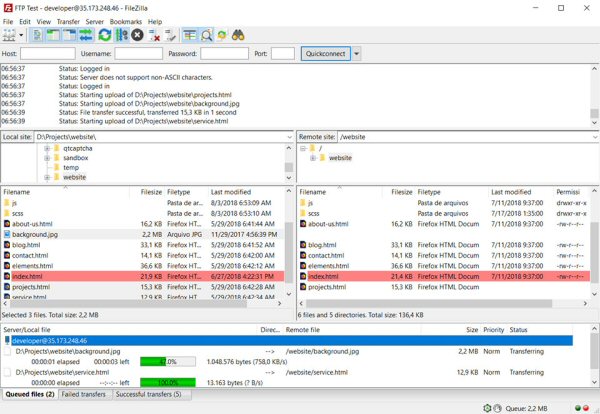Reconnect to the last used server
The image size is (600, 414).
click(170, 35)
